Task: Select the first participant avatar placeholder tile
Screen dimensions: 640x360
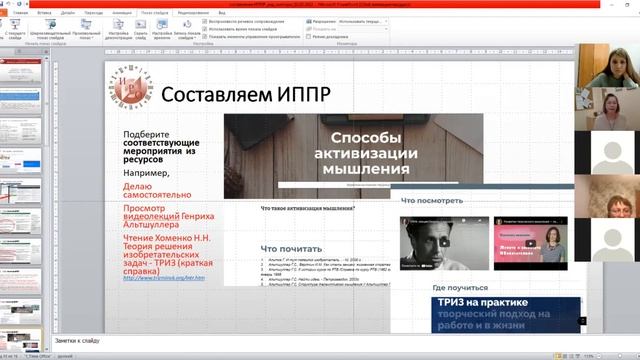Action: 607,153
